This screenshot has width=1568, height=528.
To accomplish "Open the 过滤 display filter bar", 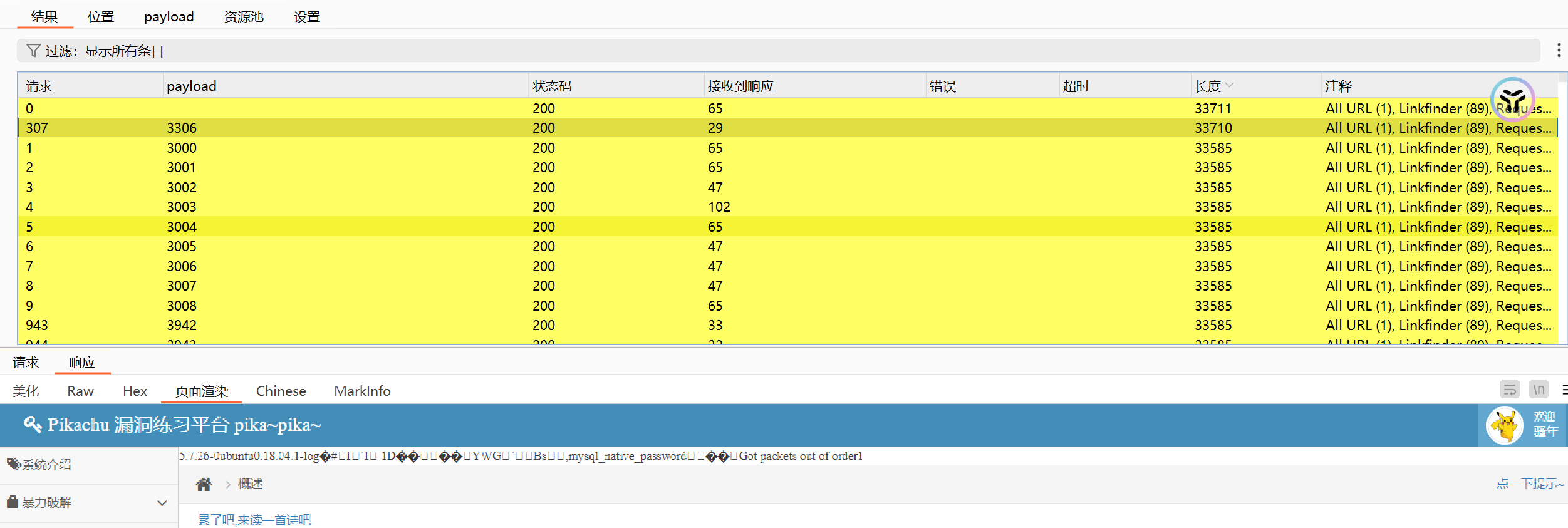I will point(777,51).
